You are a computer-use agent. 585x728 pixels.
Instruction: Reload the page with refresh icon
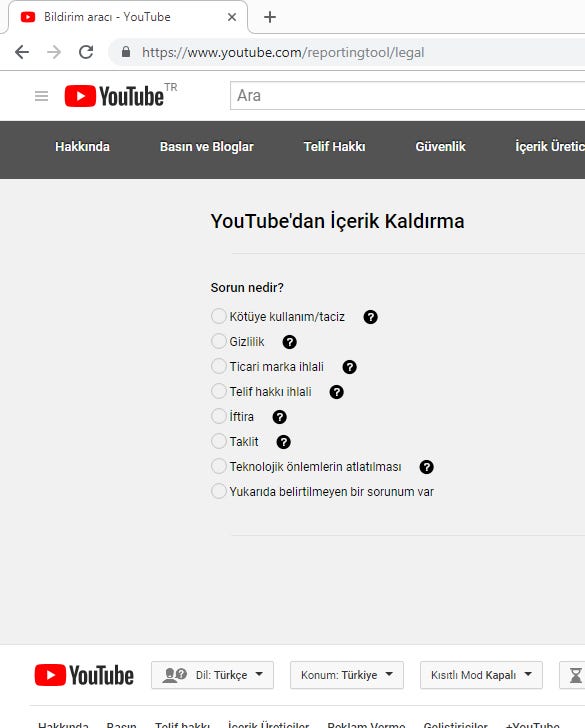click(86, 52)
